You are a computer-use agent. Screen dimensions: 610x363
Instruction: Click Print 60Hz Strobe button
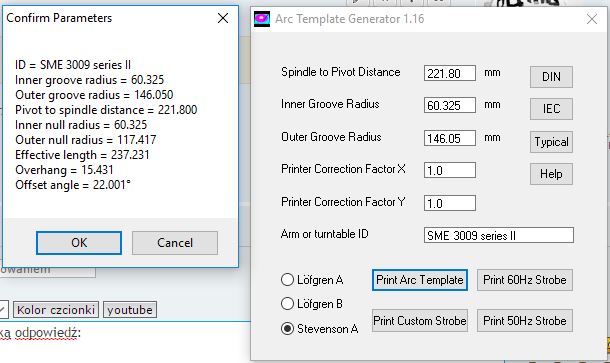[x=525, y=280]
